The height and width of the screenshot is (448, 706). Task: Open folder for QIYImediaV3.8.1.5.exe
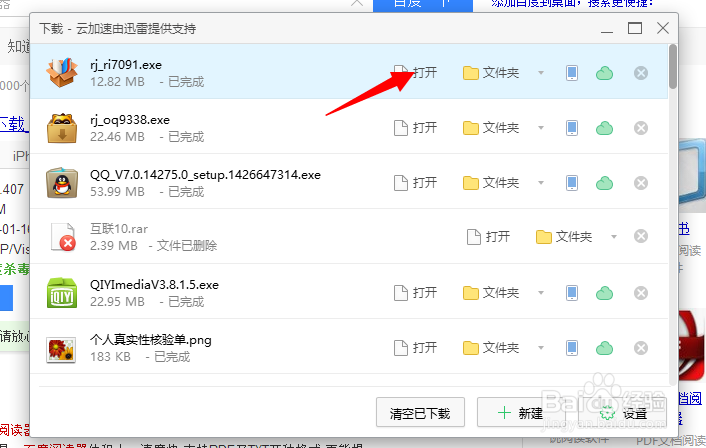point(491,293)
